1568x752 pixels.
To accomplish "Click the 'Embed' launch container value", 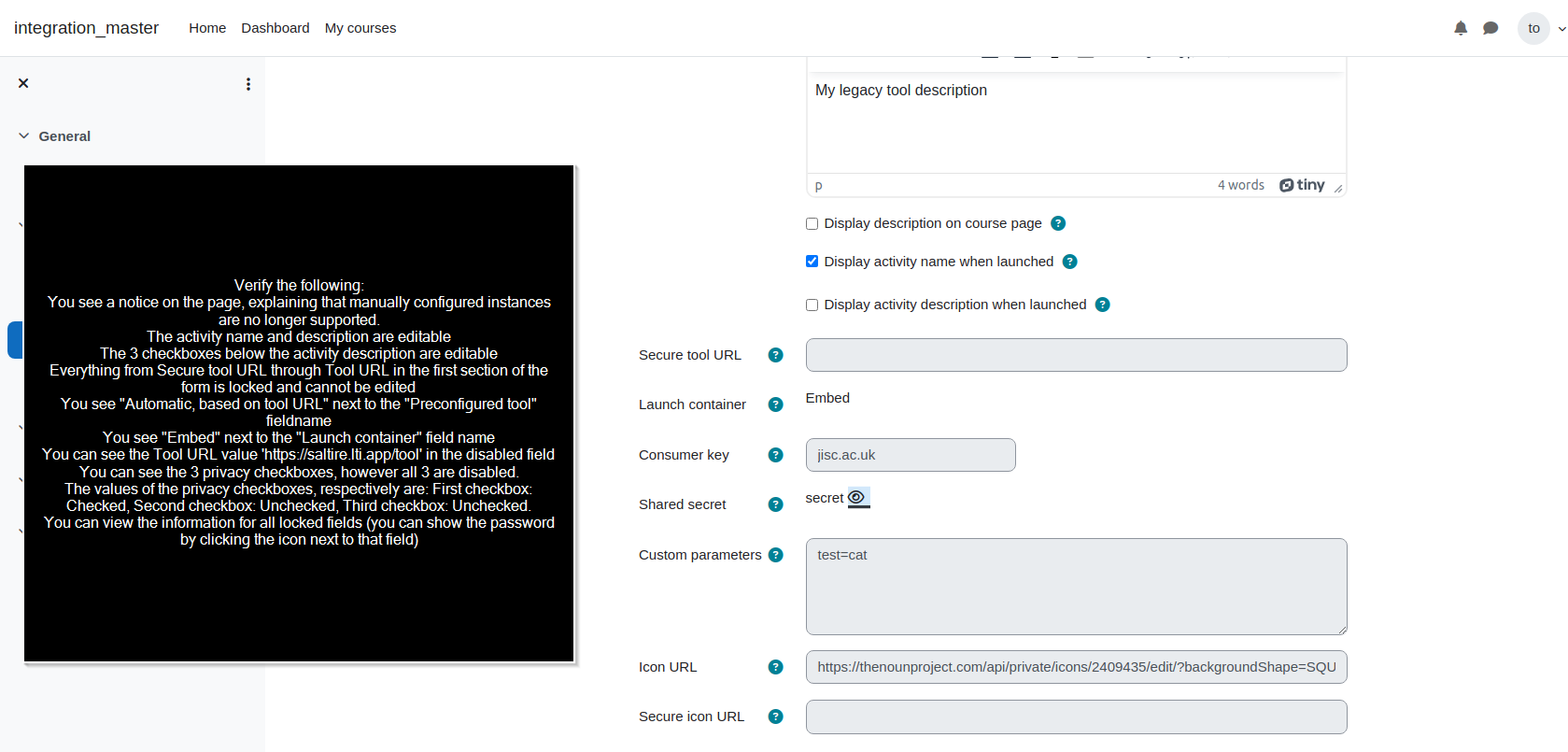I will pos(827,398).
